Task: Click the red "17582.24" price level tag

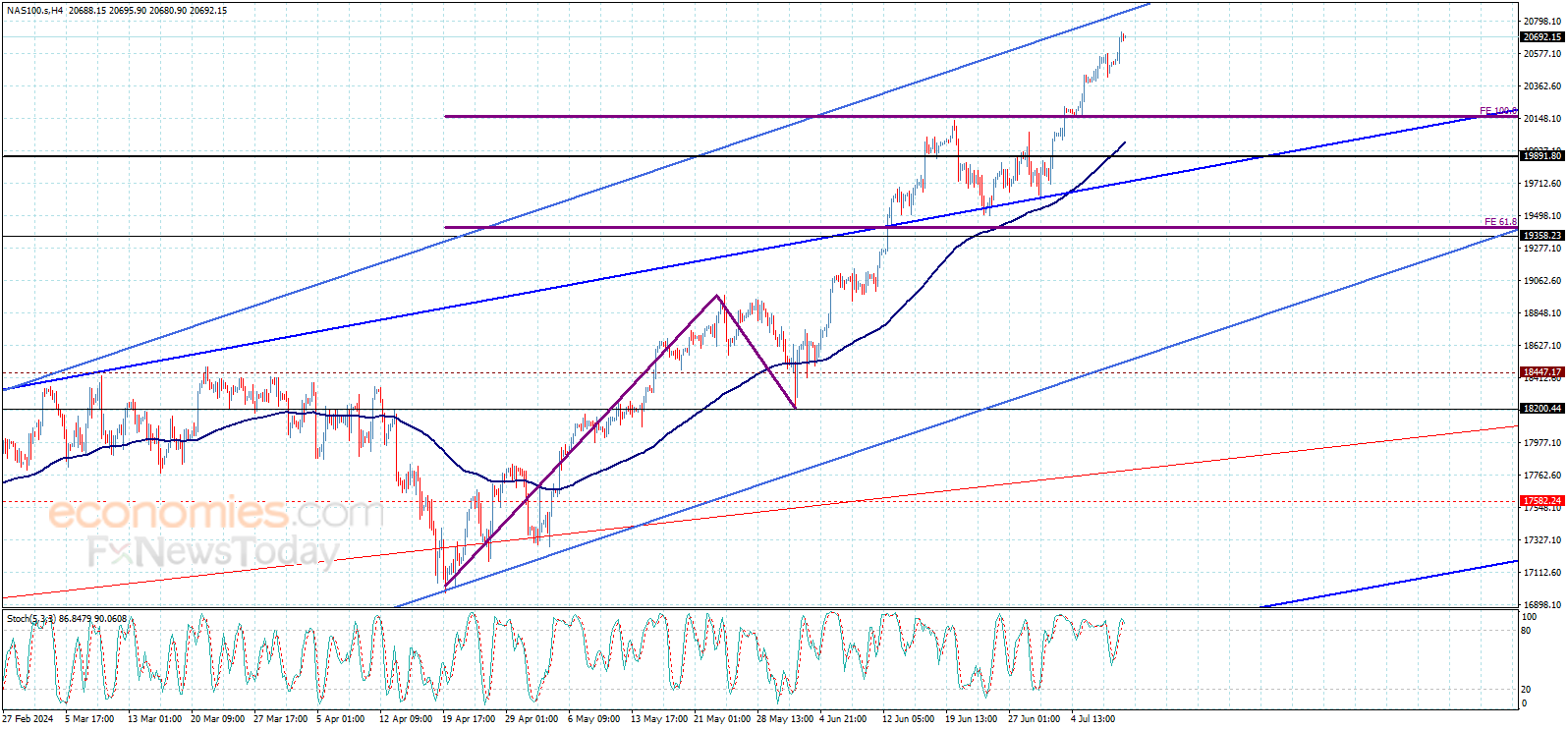Action: pos(1541,501)
